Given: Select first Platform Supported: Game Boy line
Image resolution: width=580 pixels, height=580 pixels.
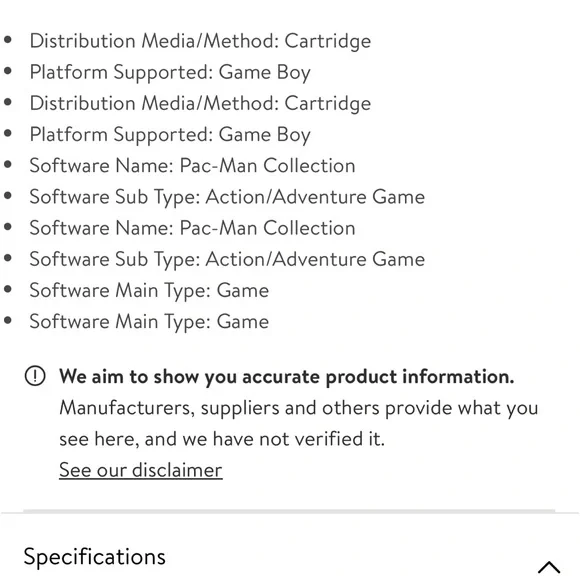Looking at the screenshot, I should [170, 72].
